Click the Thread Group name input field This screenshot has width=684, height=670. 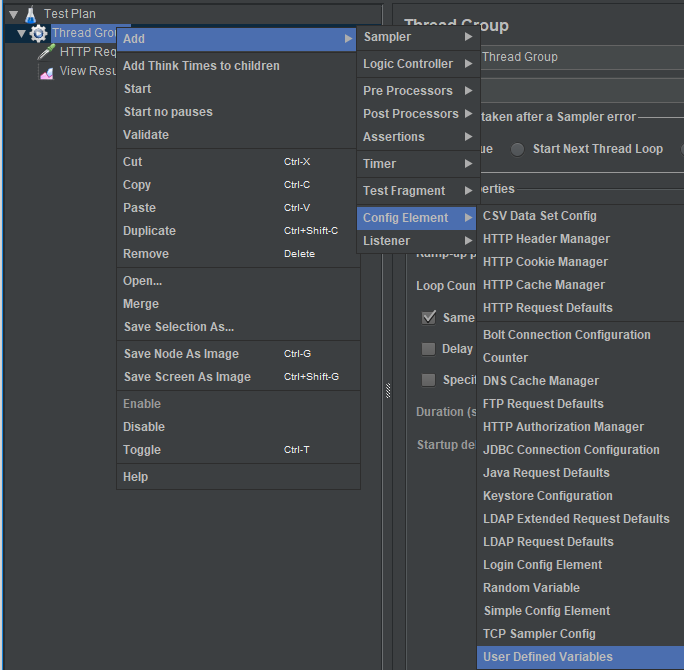[582, 57]
